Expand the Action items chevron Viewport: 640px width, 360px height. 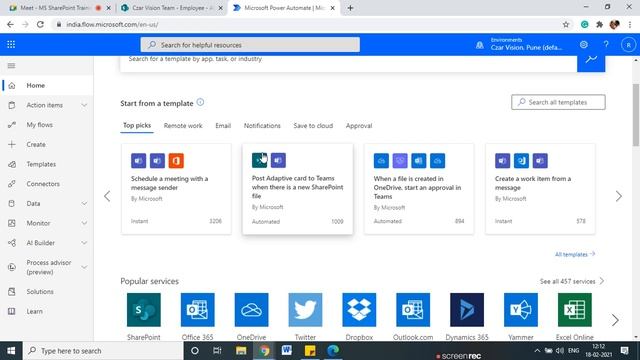click(84, 105)
